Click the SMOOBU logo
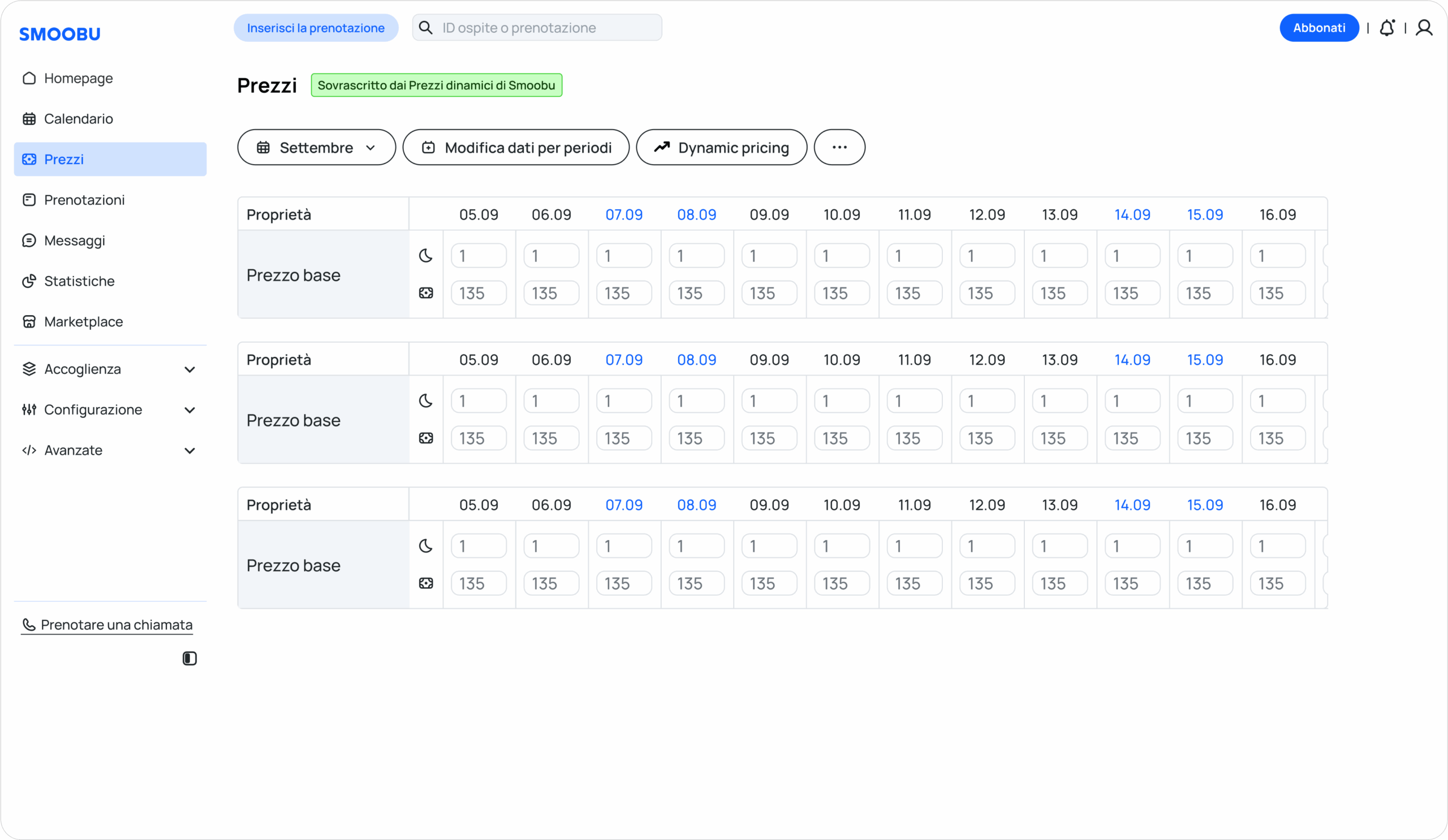 [x=60, y=34]
